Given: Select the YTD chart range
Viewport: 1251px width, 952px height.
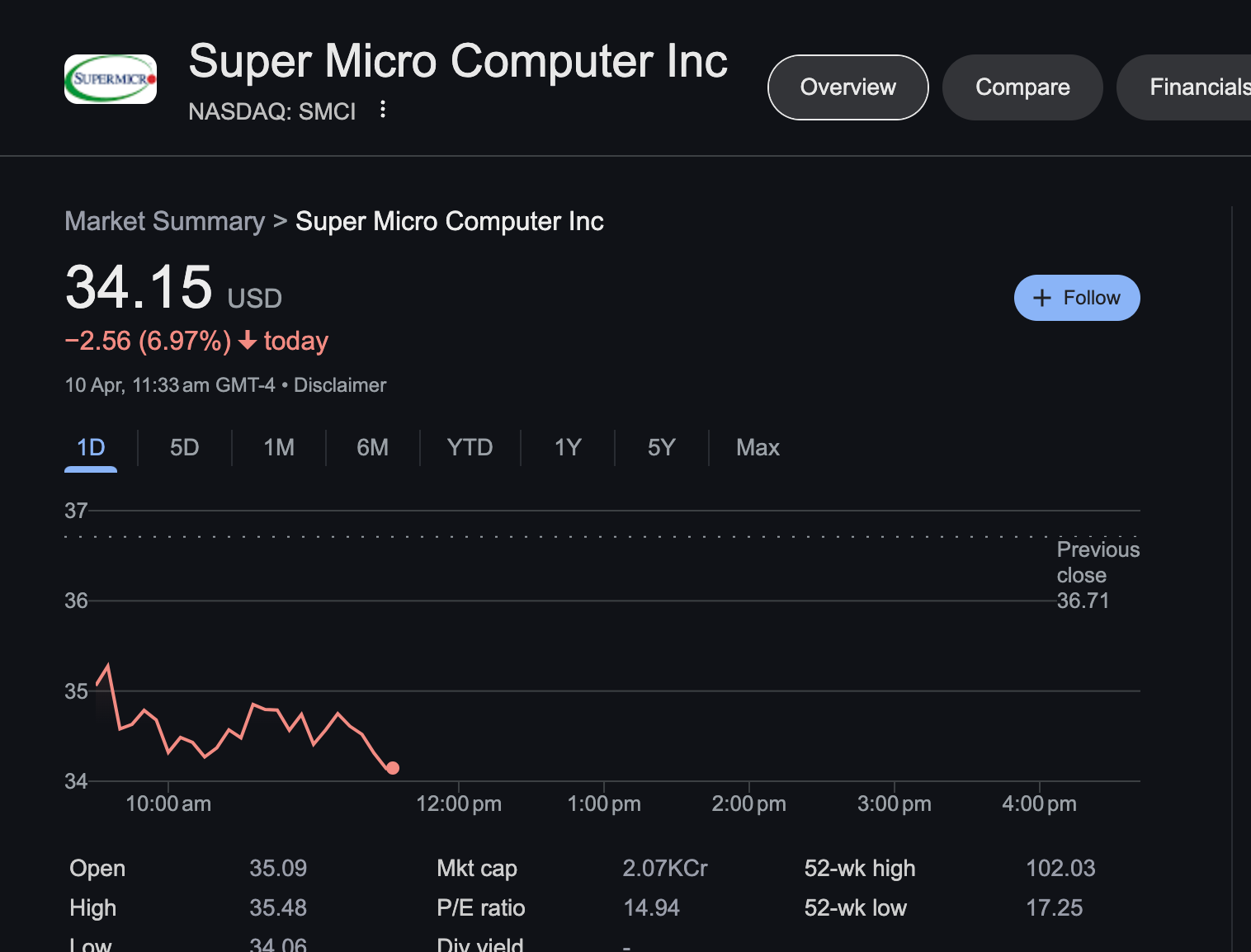Looking at the screenshot, I should [470, 448].
